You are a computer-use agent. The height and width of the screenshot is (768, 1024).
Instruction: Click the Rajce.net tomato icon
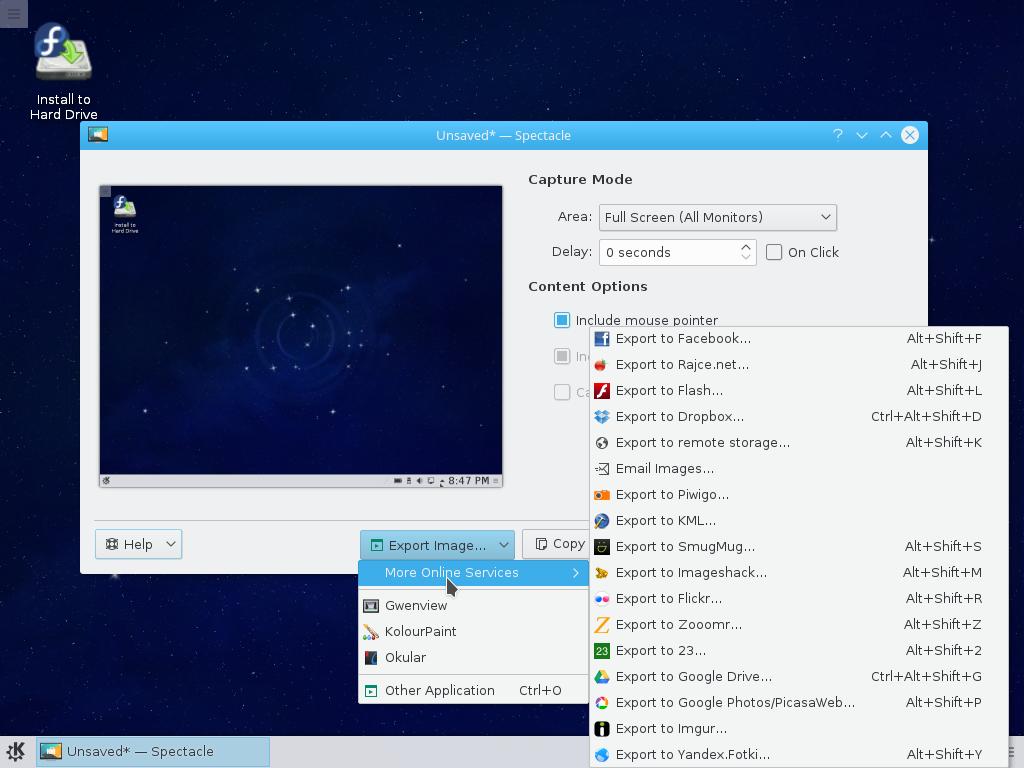(601, 364)
